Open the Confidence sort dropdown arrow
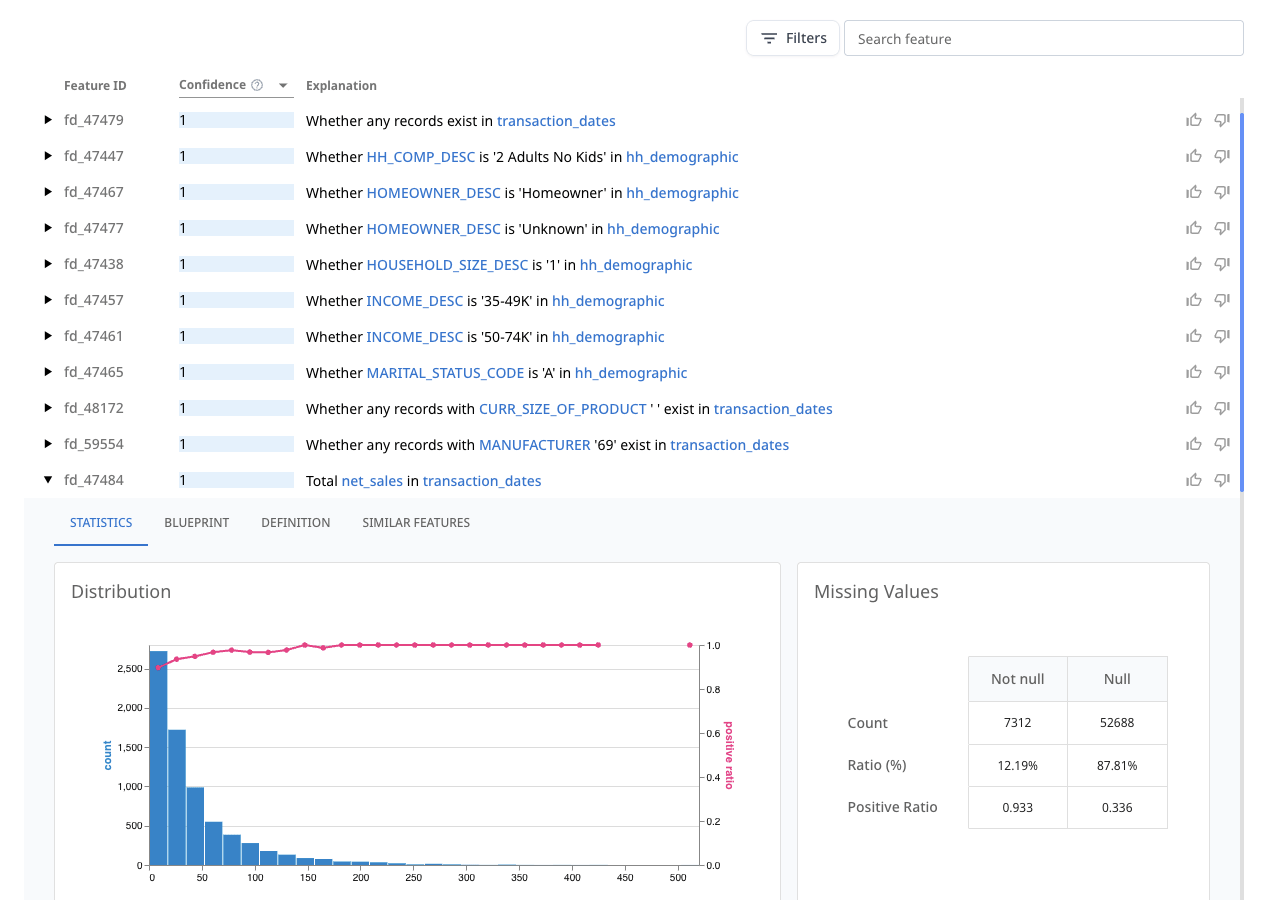This screenshot has width=1268, height=924. click(x=284, y=85)
